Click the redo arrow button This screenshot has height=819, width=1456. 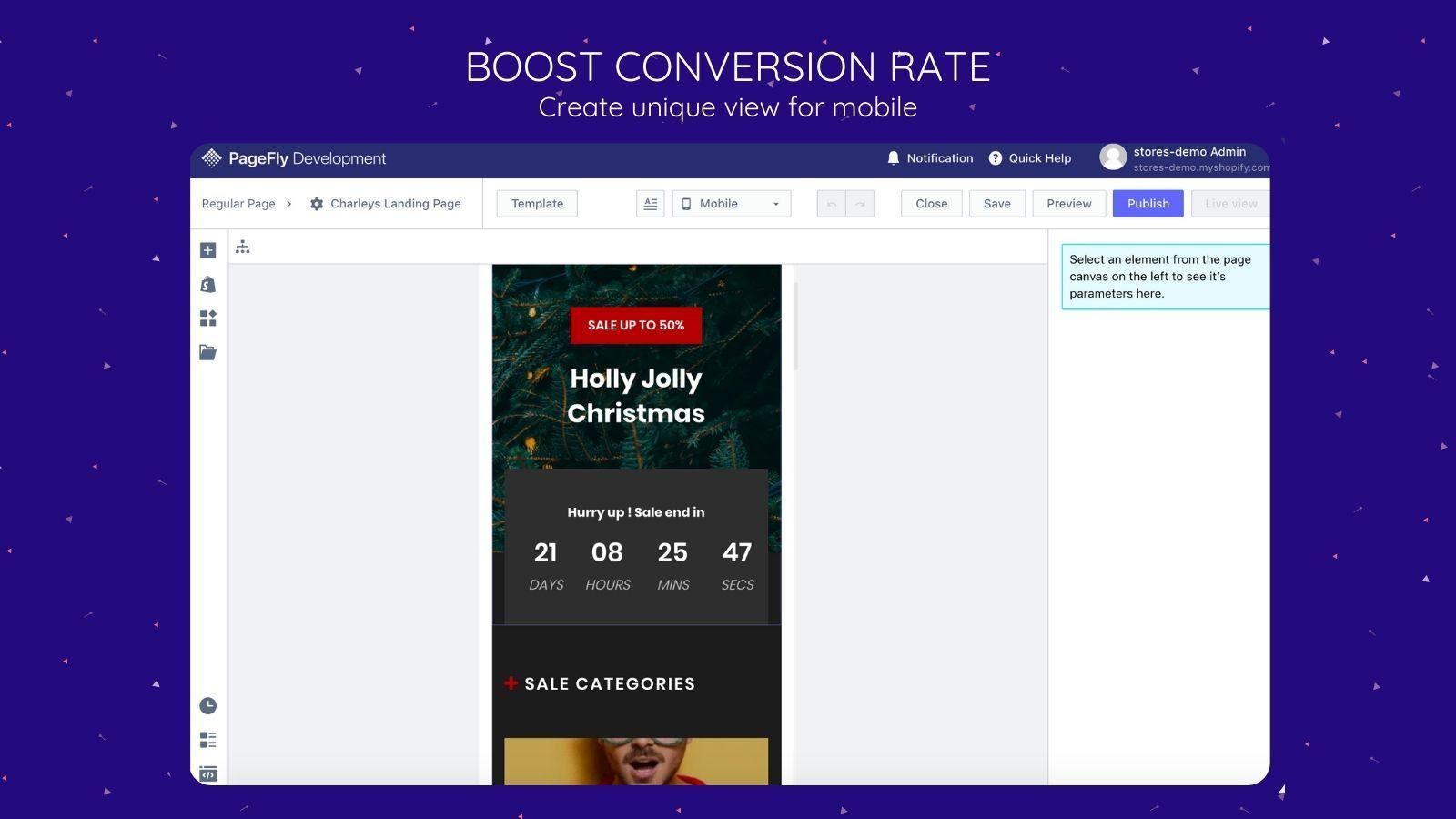tap(860, 204)
